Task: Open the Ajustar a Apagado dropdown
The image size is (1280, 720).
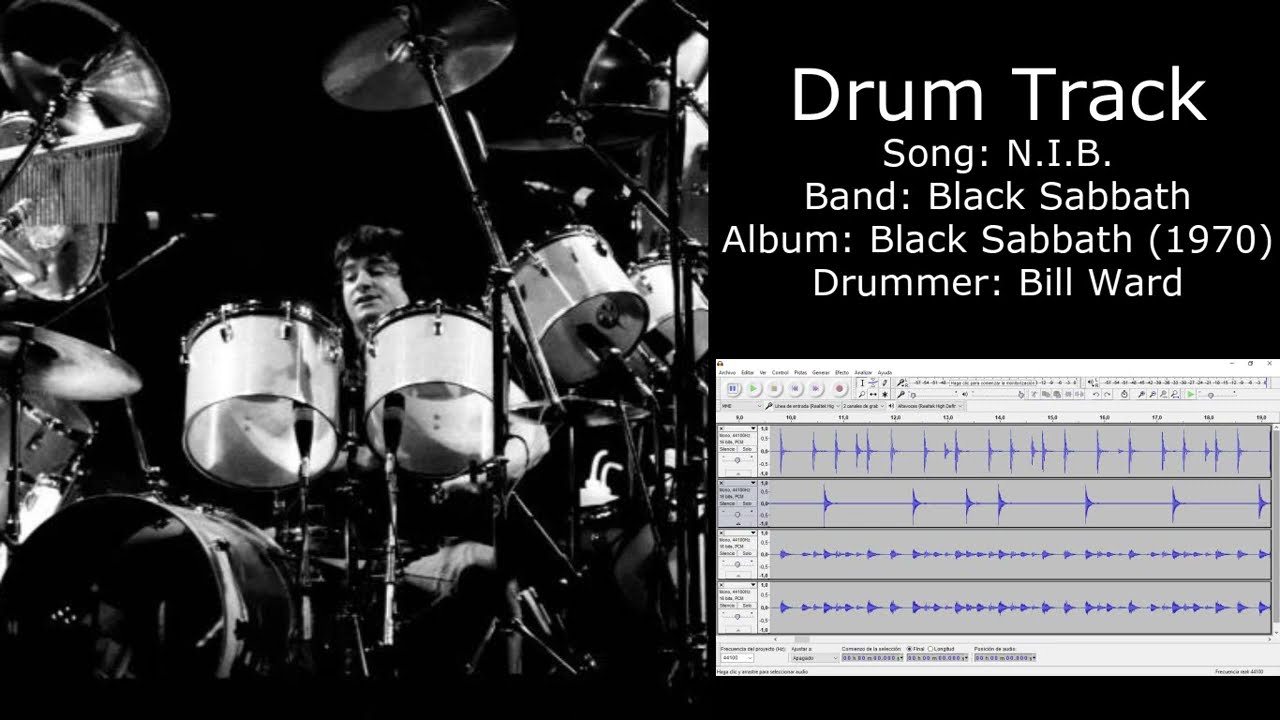Action: (x=815, y=658)
